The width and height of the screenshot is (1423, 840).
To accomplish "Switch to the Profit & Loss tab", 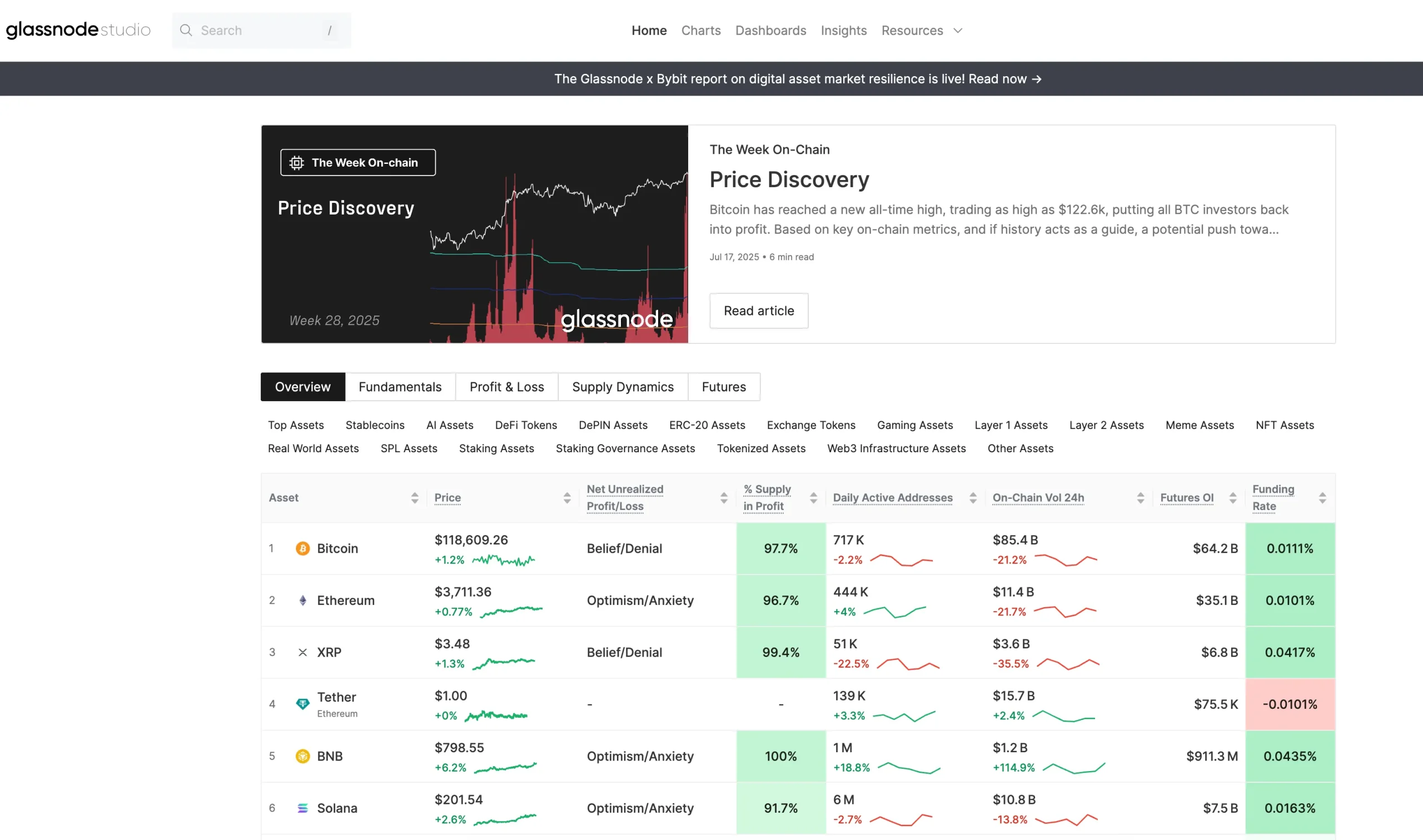I will point(506,387).
